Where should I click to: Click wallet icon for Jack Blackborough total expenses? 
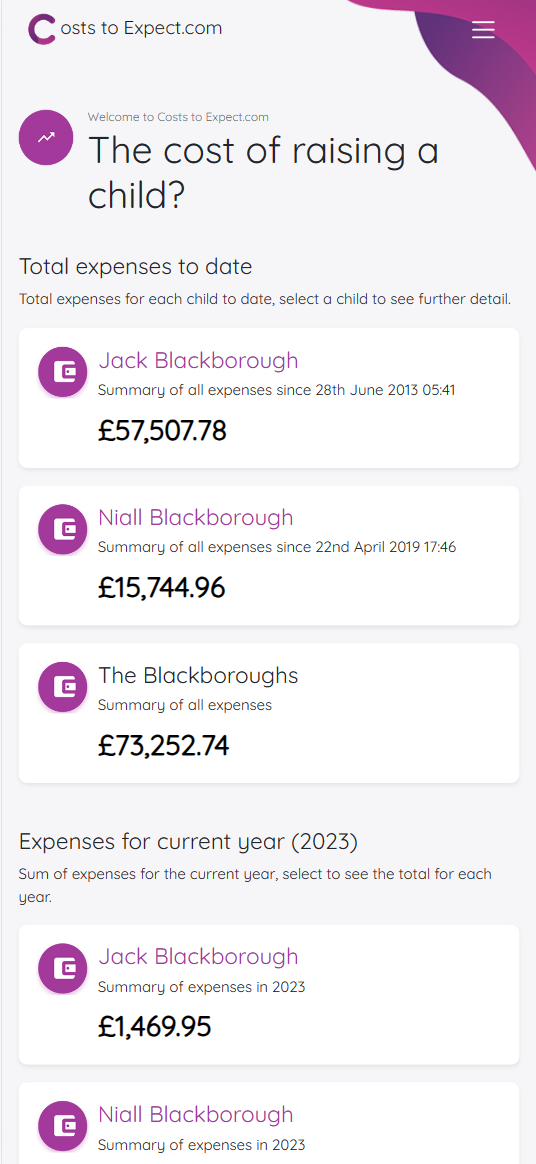click(63, 372)
